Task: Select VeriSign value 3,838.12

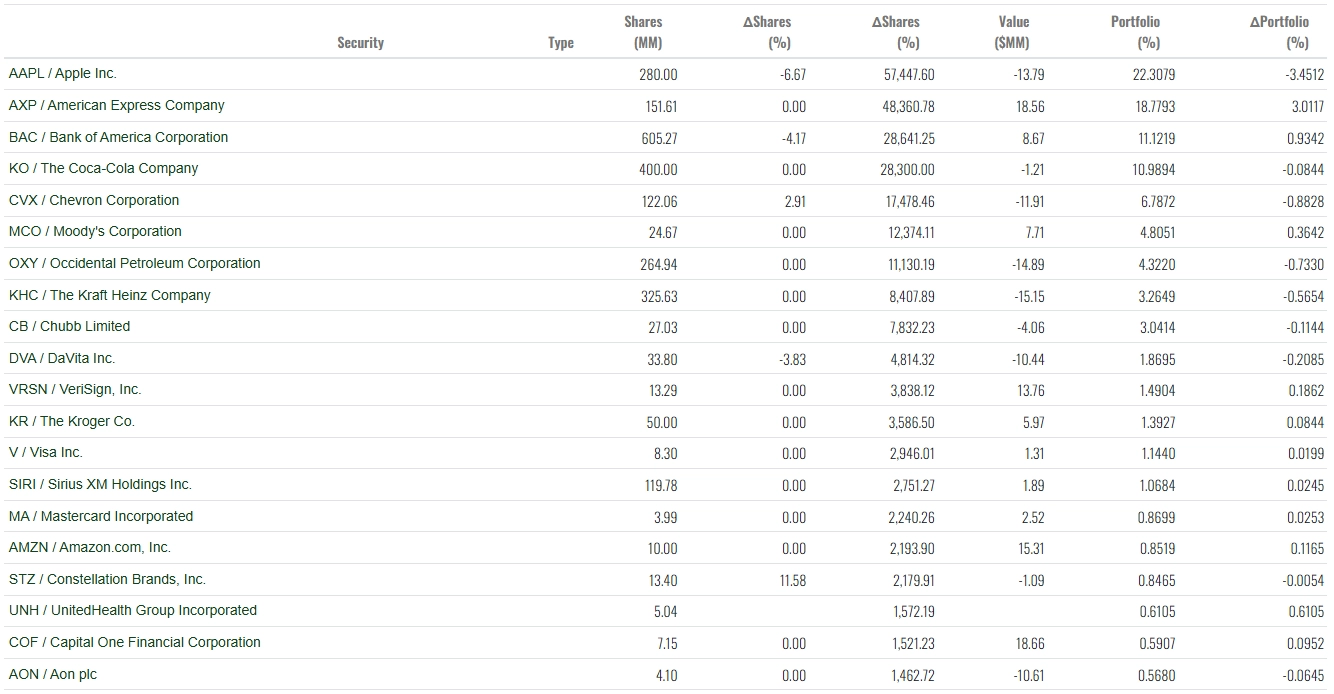Action: click(913, 391)
